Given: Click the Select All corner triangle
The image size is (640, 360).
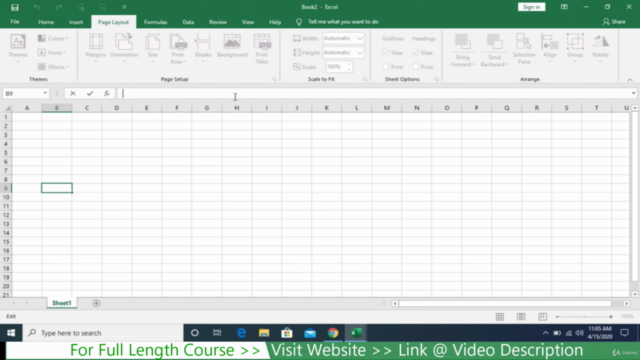Looking at the screenshot, I should click(x=7, y=108).
